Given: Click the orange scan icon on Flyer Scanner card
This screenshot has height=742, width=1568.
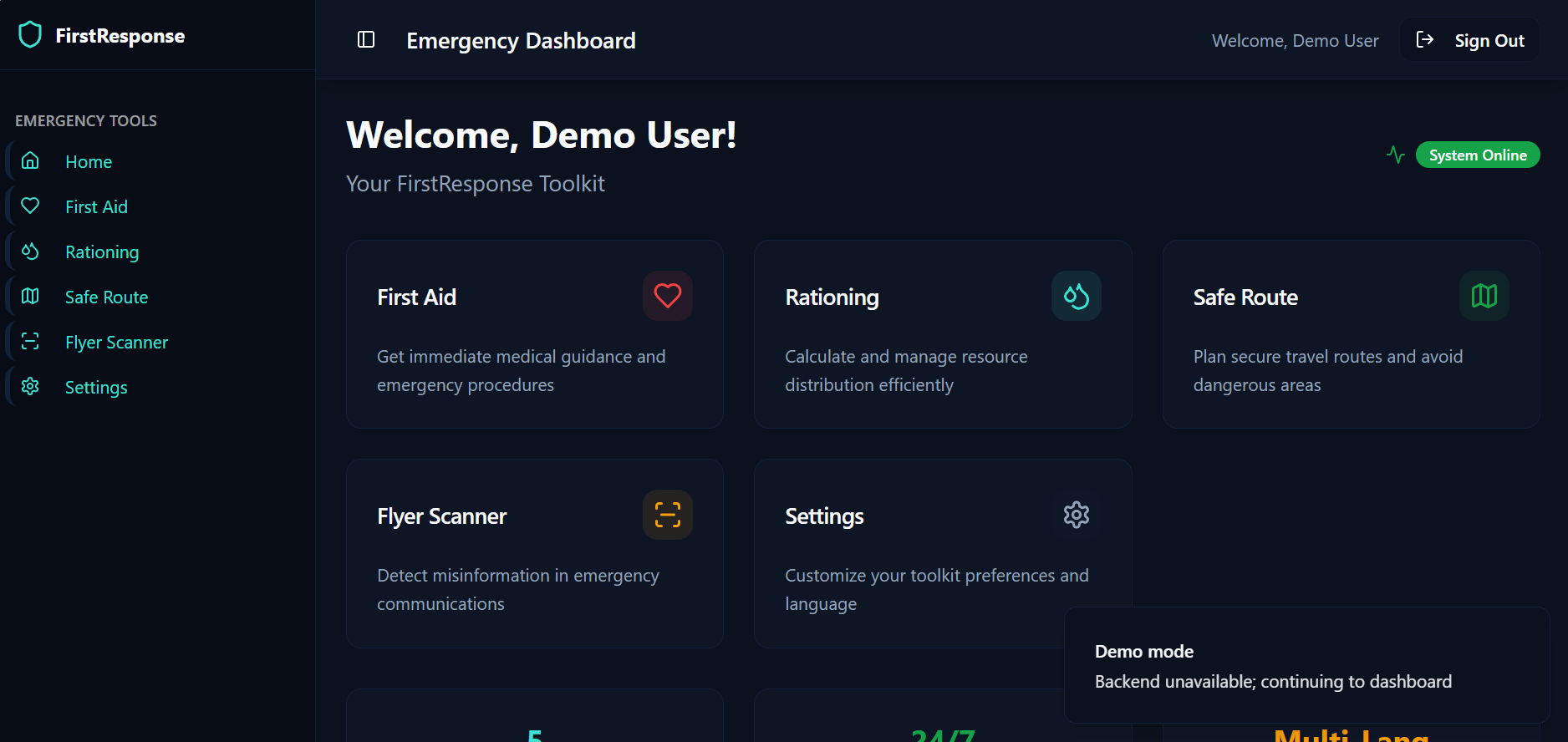Looking at the screenshot, I should pyautogui.click(x=667, y=515).
